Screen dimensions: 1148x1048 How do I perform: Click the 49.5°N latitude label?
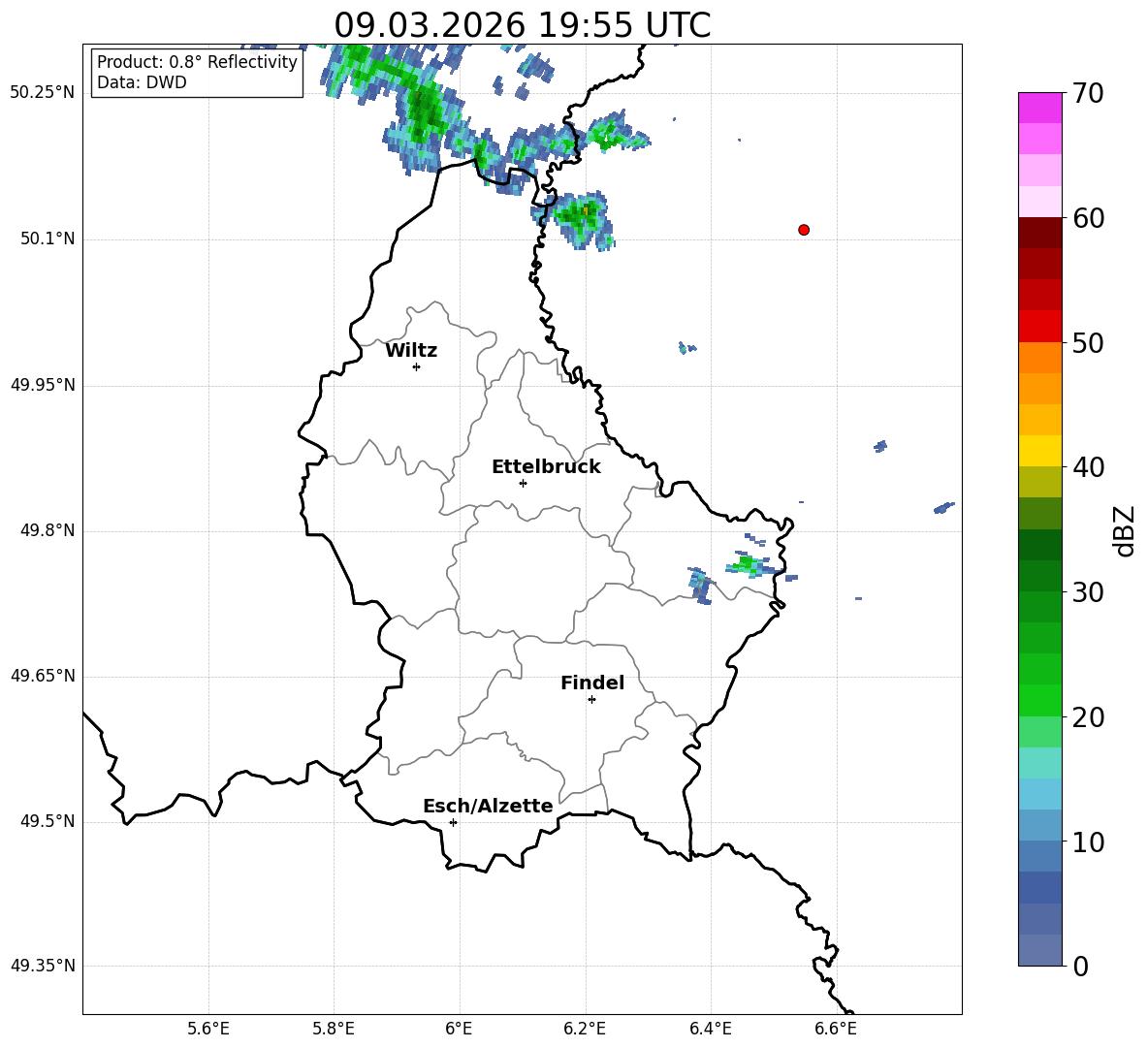pos(48,821)
